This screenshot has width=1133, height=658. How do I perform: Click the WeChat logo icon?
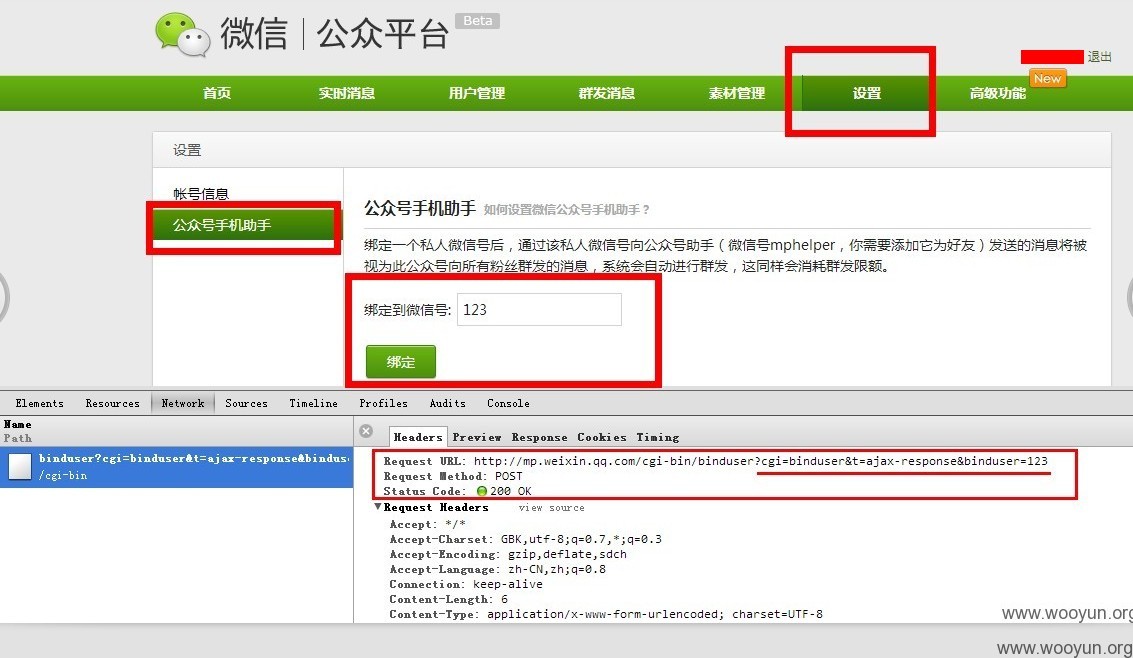tap(183, 34)
